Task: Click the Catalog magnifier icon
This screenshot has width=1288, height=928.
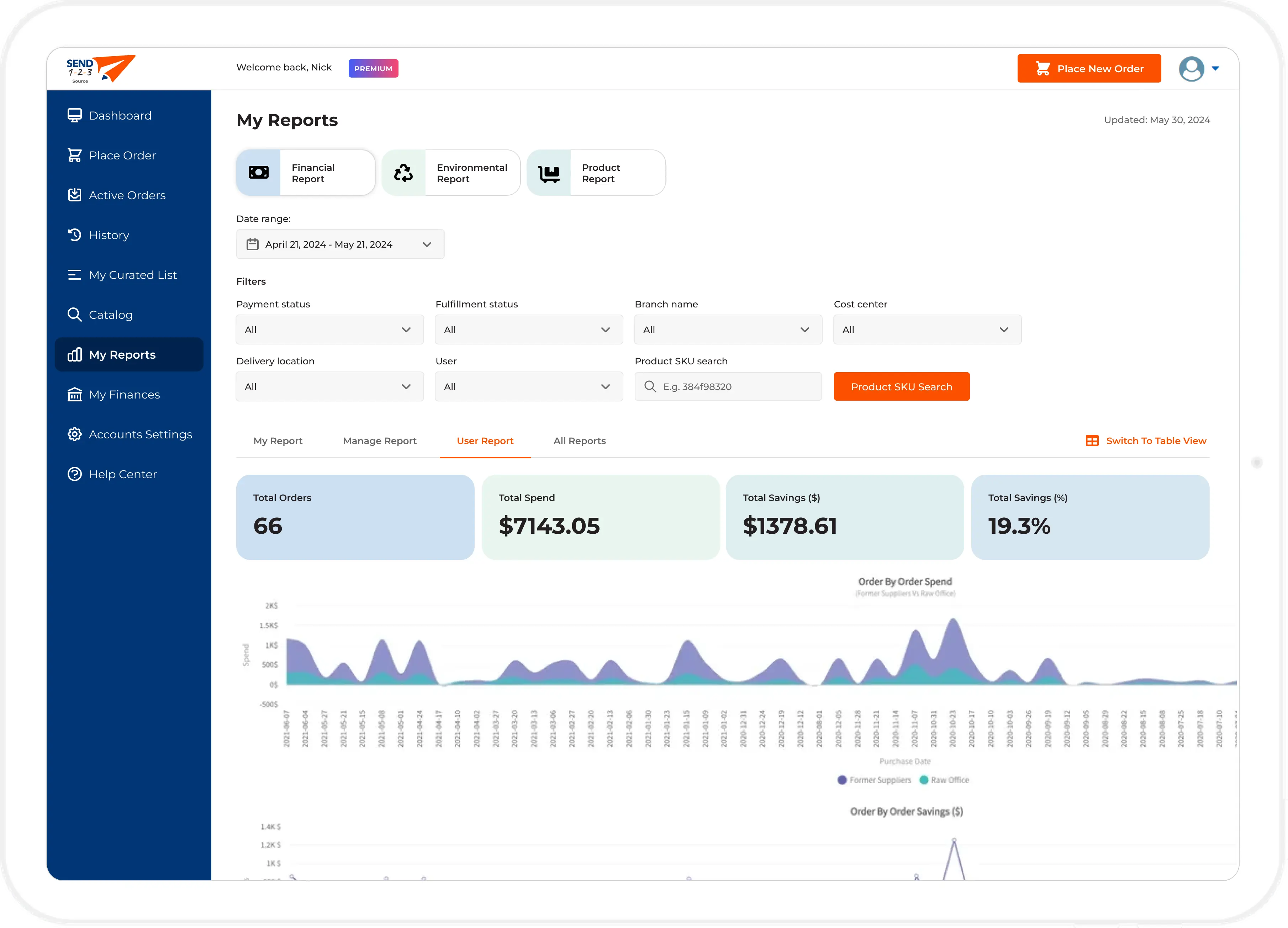Action: [x=74, y=315]
